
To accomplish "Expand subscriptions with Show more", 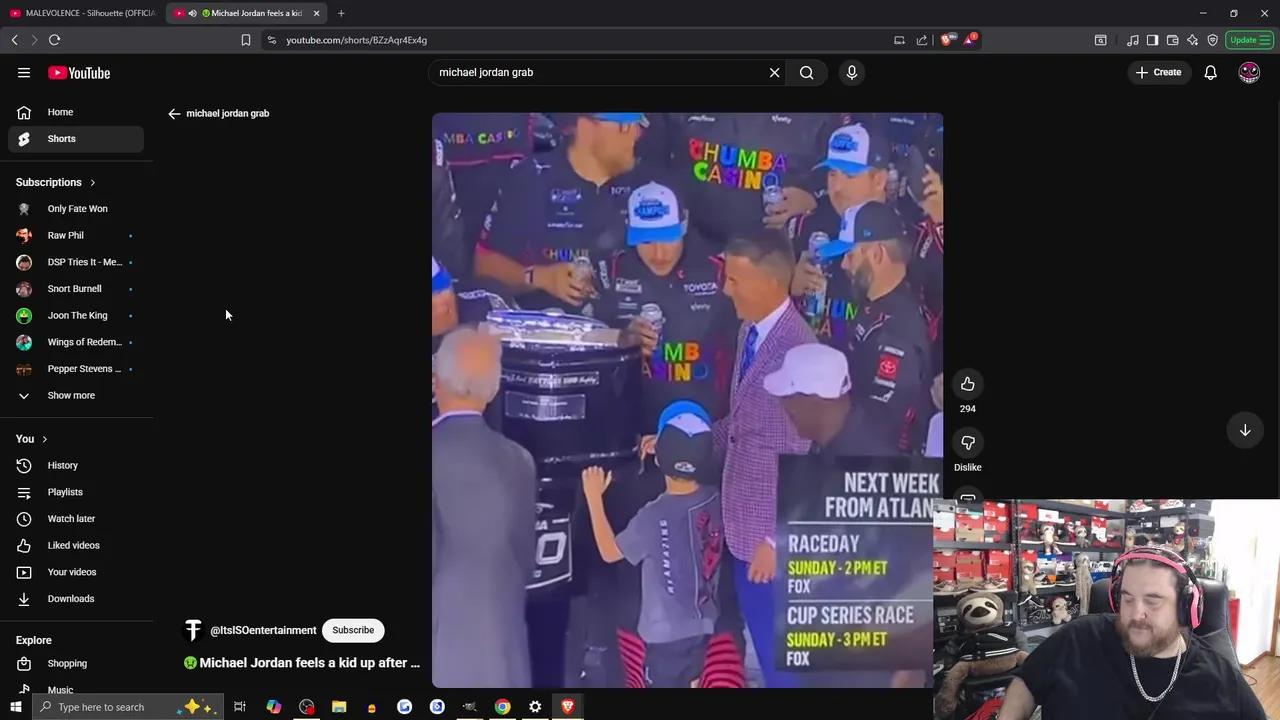I will (76, 395).
